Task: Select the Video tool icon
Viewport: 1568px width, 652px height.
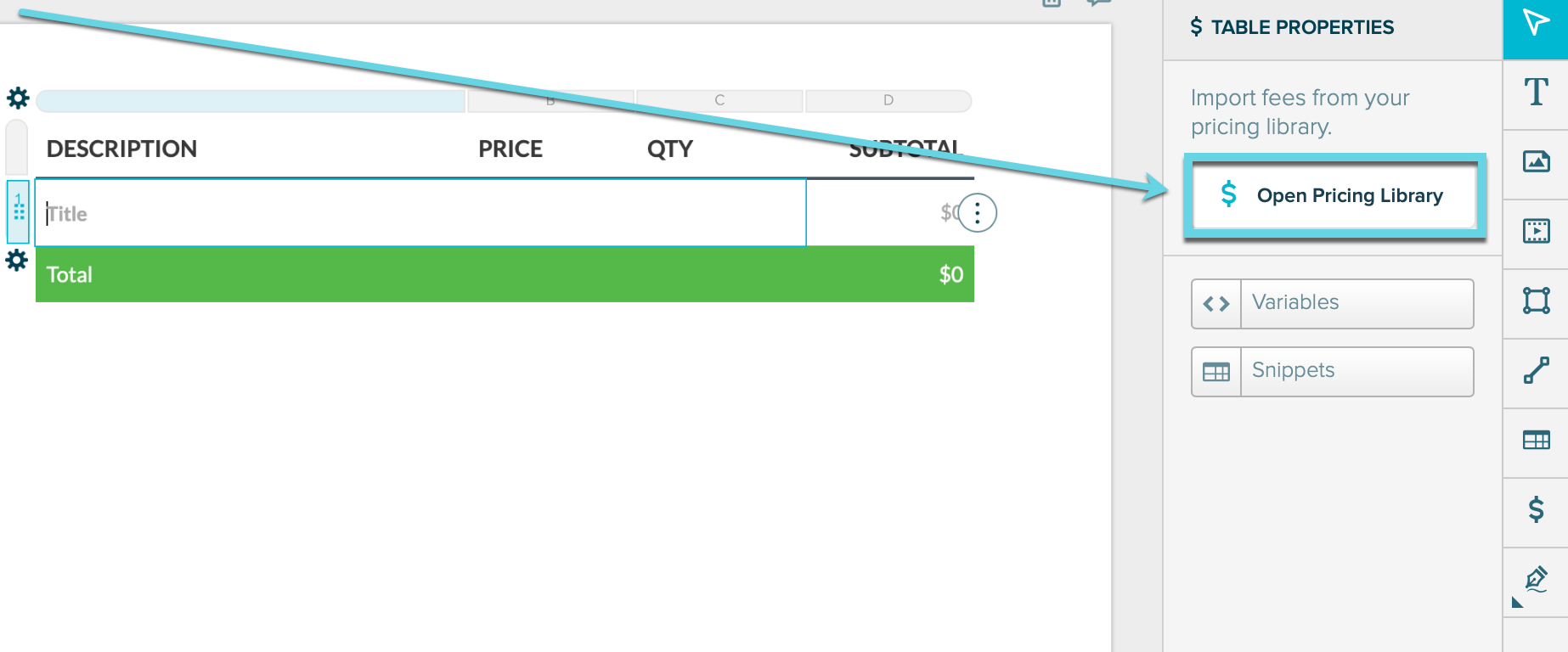Action: (1536, 231)
